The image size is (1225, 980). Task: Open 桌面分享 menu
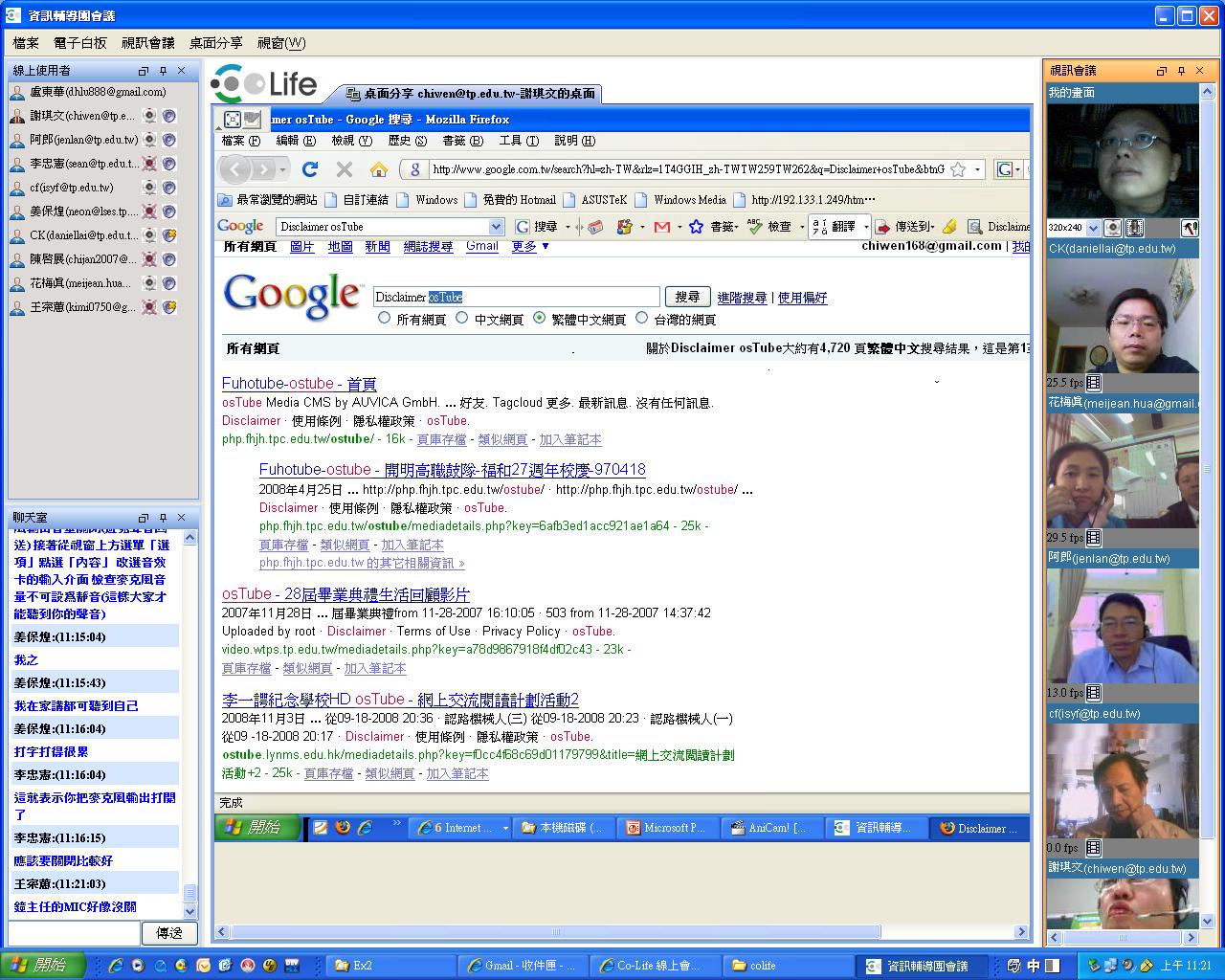215,43
